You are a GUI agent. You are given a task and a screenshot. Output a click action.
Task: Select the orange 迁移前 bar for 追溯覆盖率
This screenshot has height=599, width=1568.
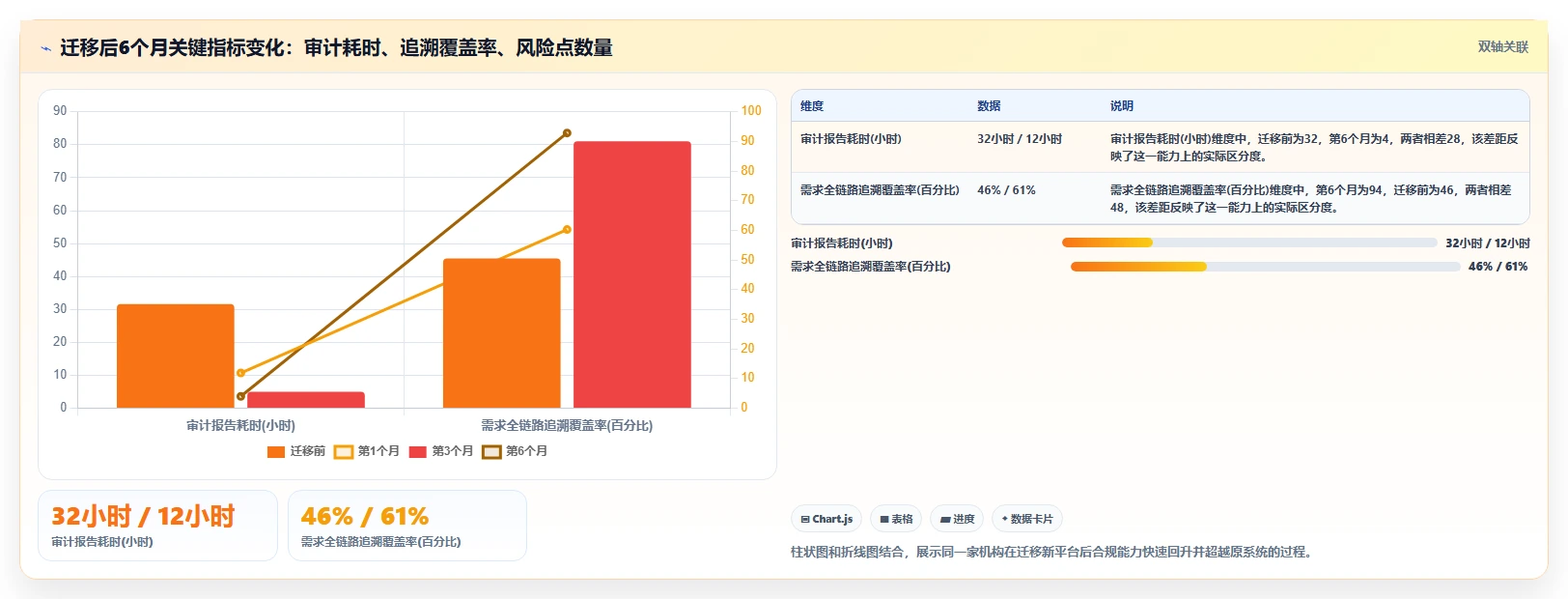tap(502, 333)
